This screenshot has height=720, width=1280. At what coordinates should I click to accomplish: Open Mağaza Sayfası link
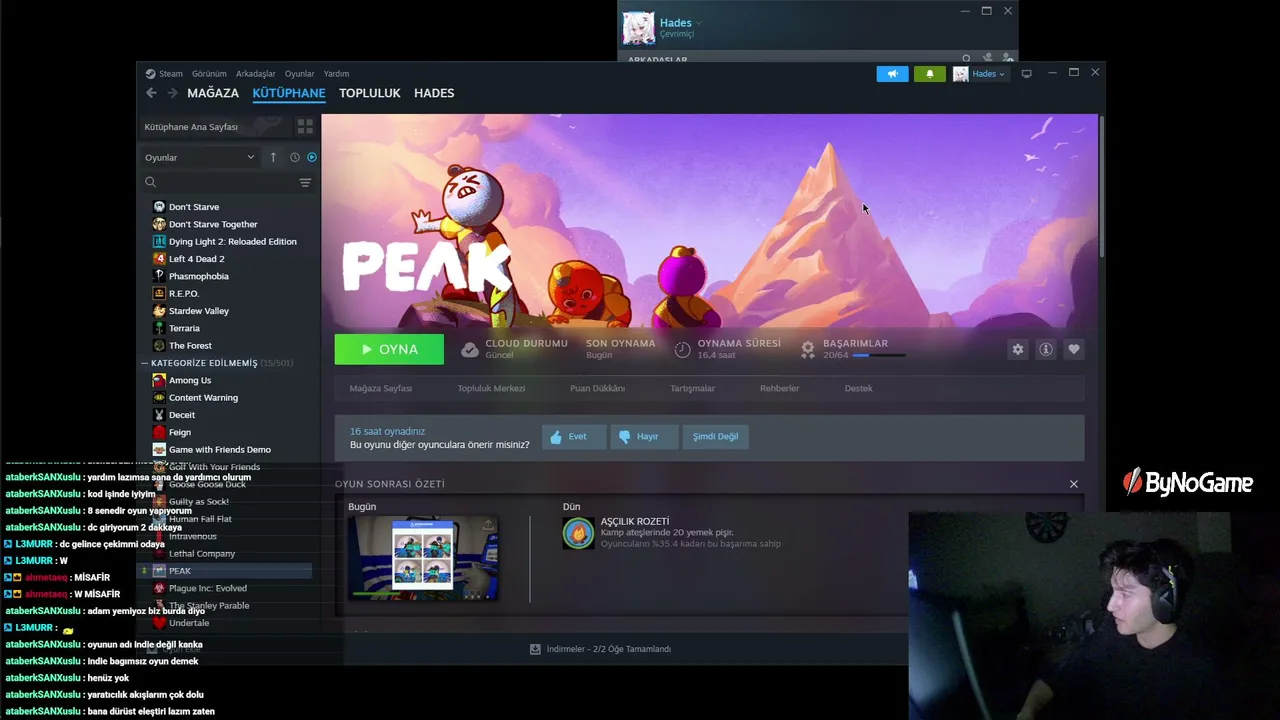(381, 388)
